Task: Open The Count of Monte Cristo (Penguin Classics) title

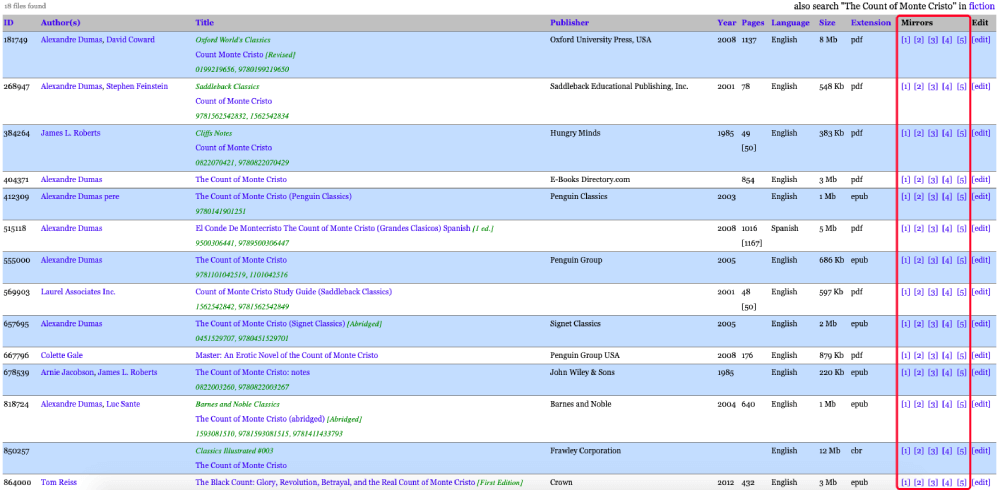Action: (273, 197)
